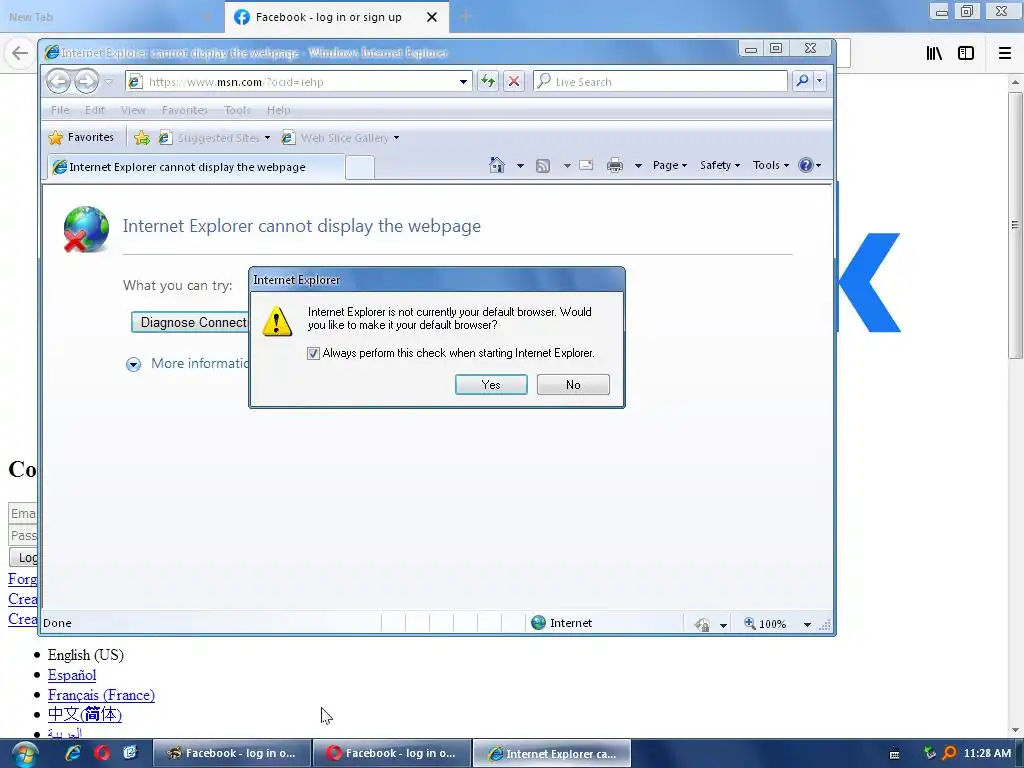Open the Page command bar menu
The height and width of the screenshot is (768, 1024).
pyautogui.click(x=669, y=165)
